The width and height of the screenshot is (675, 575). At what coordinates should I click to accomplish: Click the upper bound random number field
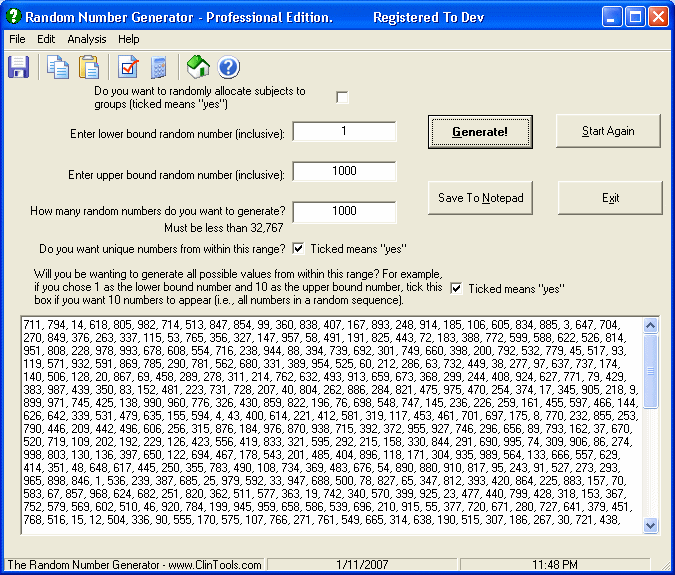(344, 172)
